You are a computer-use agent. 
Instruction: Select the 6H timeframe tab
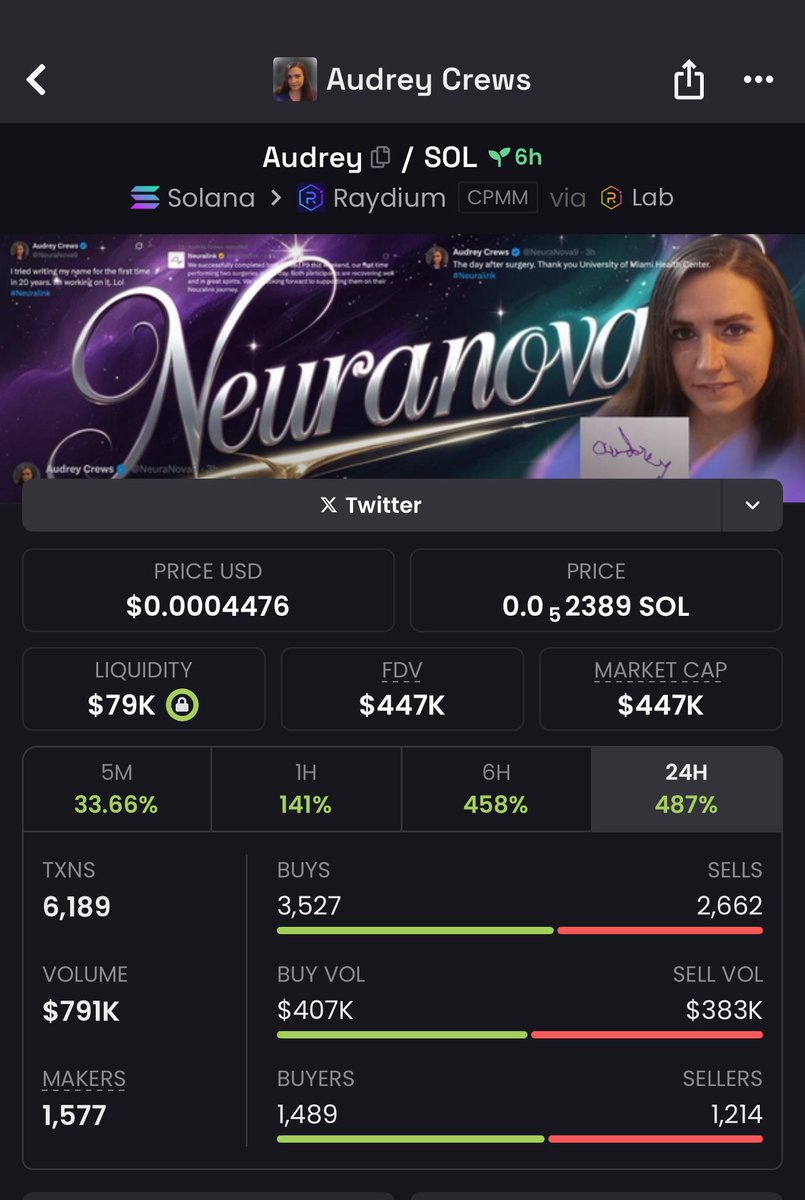tap(496, 788)
